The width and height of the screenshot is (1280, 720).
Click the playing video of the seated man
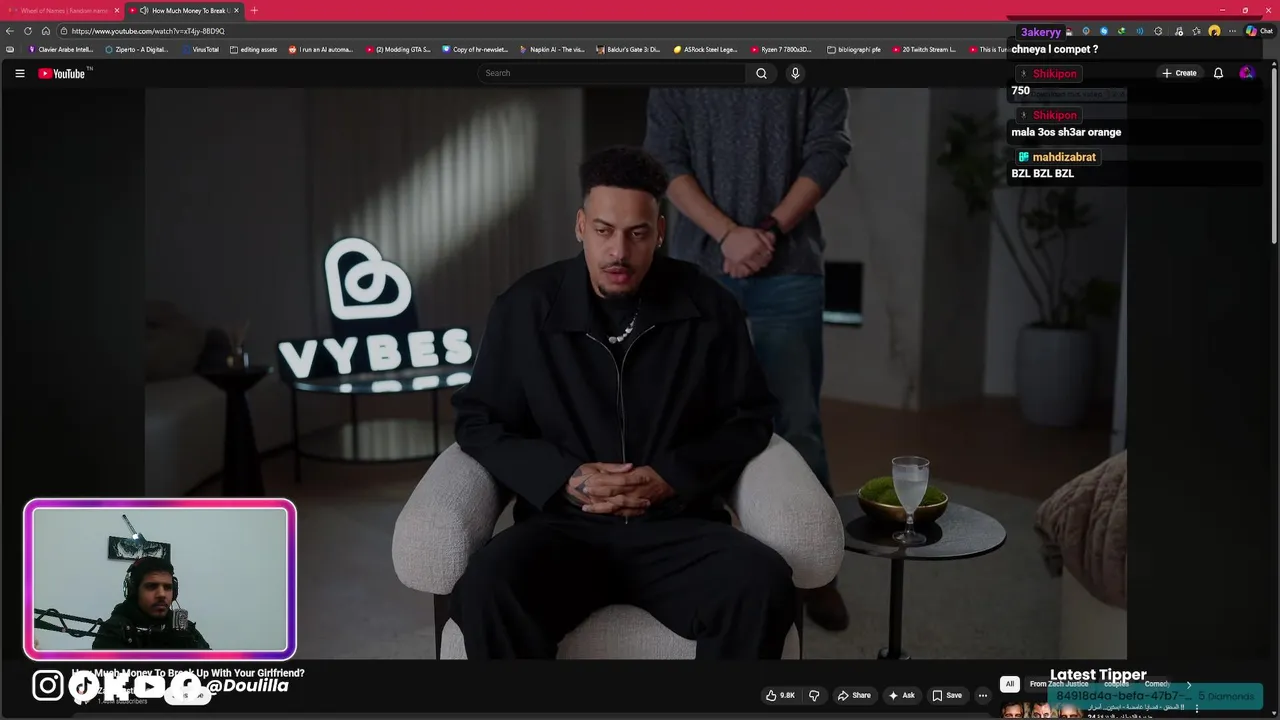[x=636, y=373]
